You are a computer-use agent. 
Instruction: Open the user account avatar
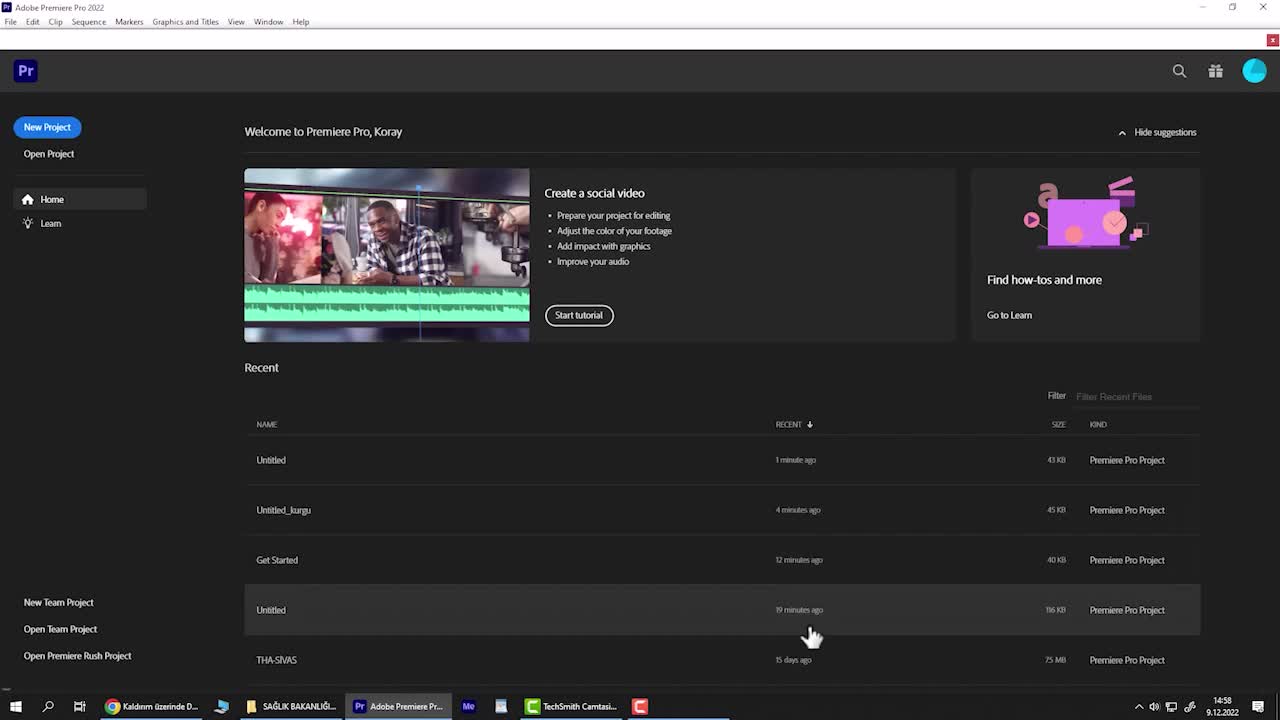tap(1254, 71)
